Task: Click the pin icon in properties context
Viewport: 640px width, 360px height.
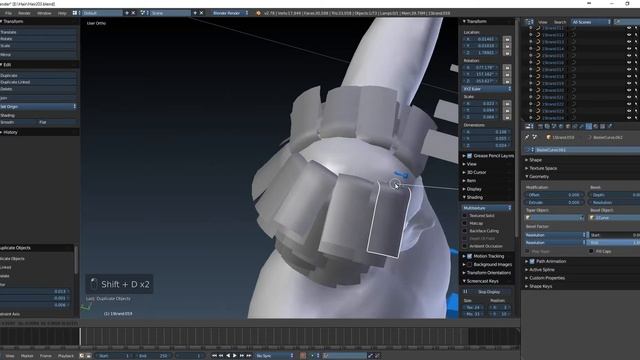Action: 527,137
